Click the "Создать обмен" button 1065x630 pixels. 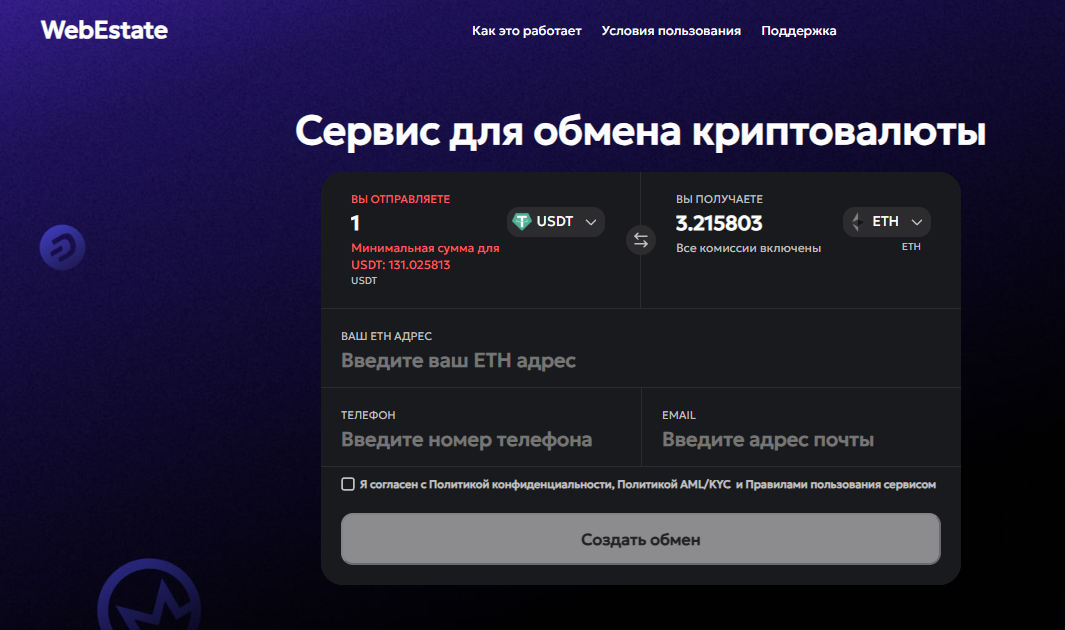[640, 539]
